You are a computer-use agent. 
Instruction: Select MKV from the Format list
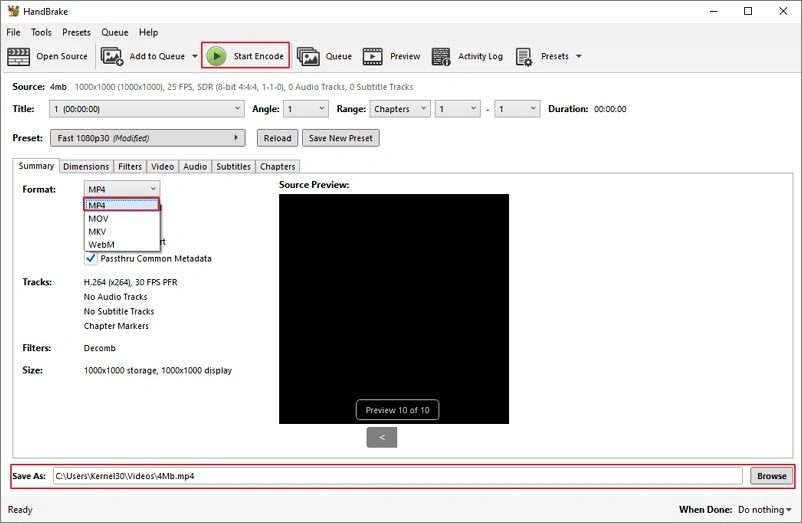click(122, 232)
